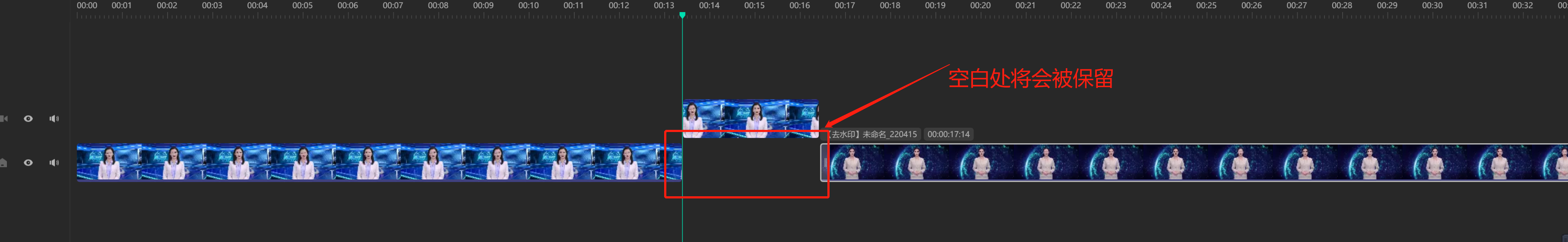Click the 00:25 tick on the timeline ruler

point(1206,6)
